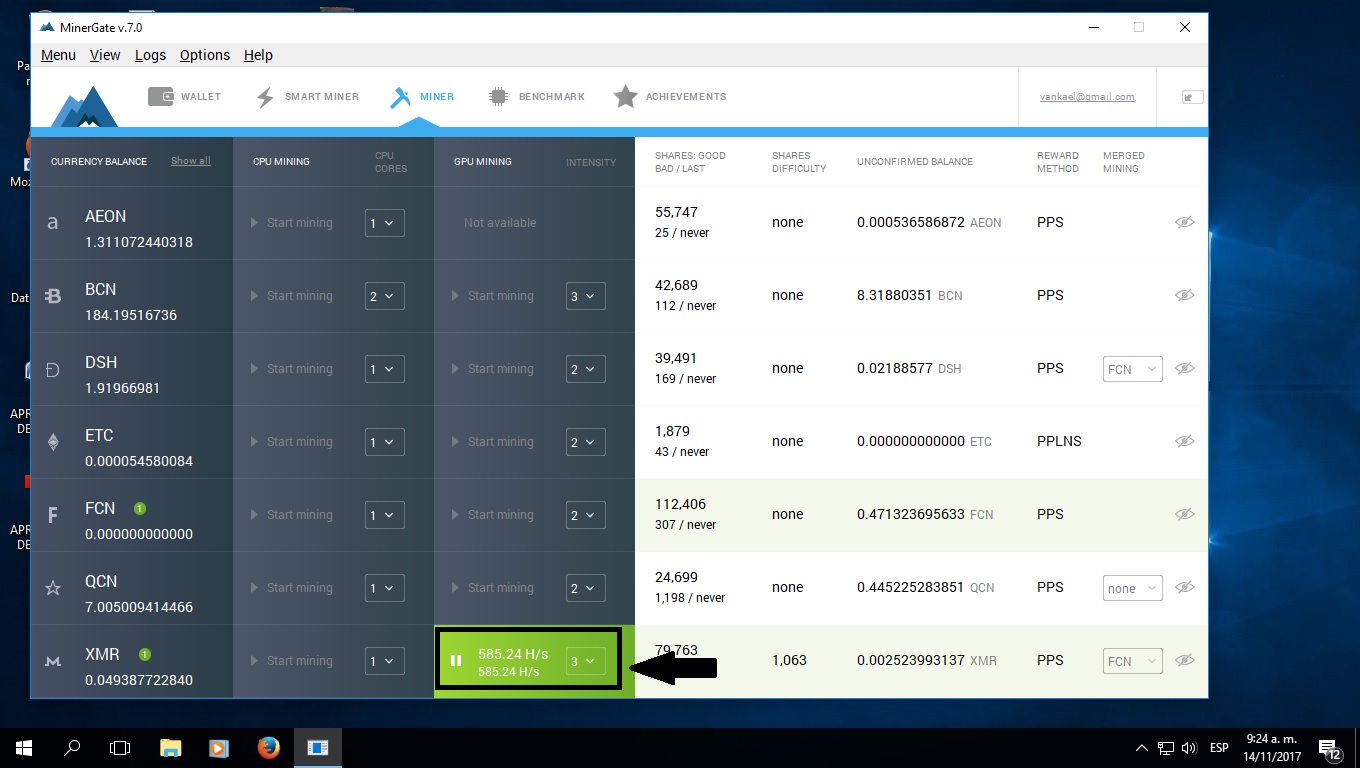
Task: Start GPU mining for DSH
Action: coord(492,369)
